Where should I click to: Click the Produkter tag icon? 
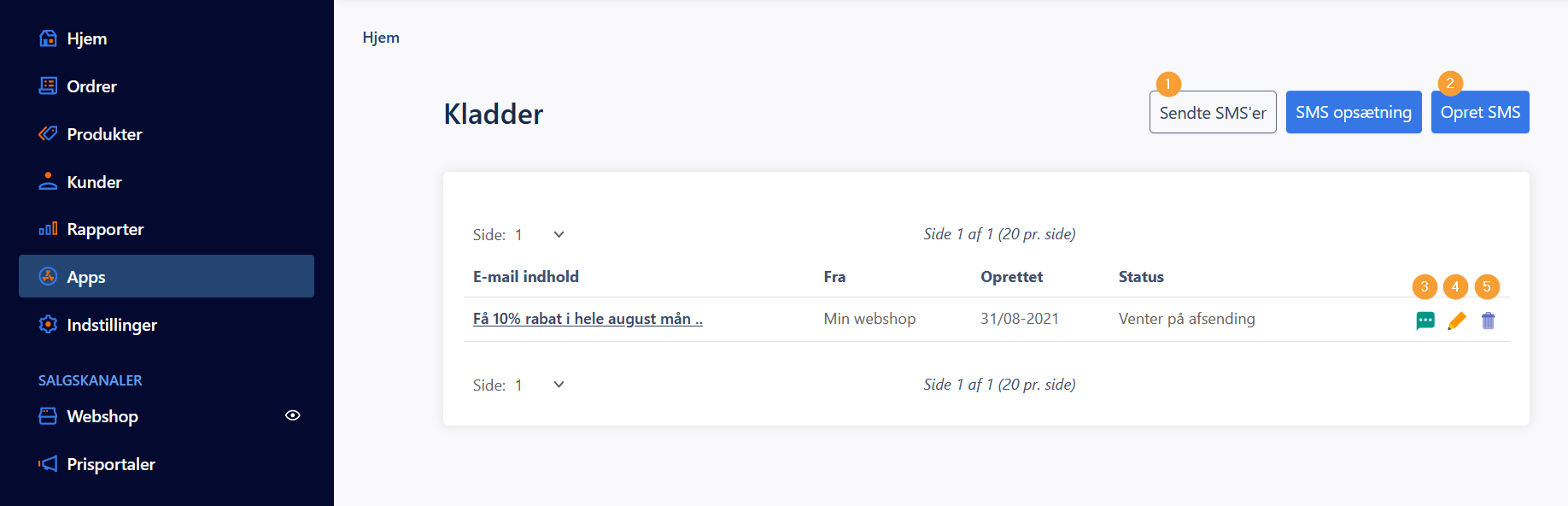point(48,133)
